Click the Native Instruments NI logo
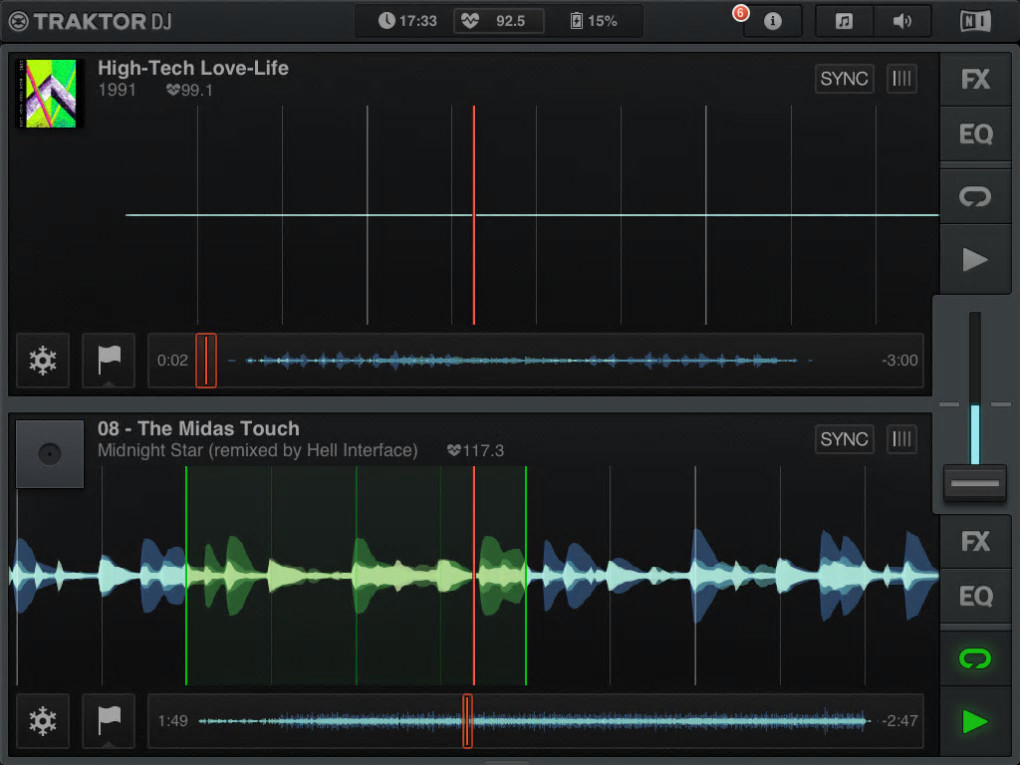 pos(975,21)
